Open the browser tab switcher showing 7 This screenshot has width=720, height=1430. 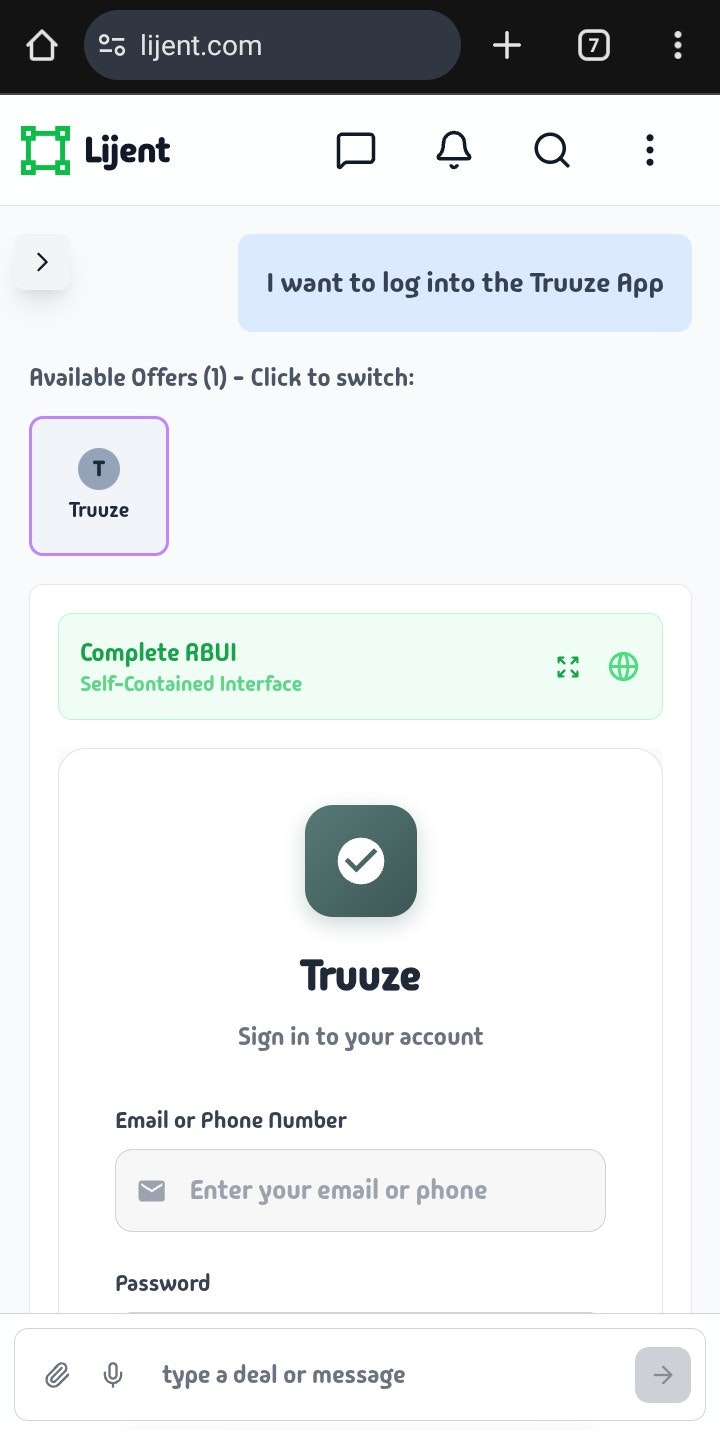[593, 45]
